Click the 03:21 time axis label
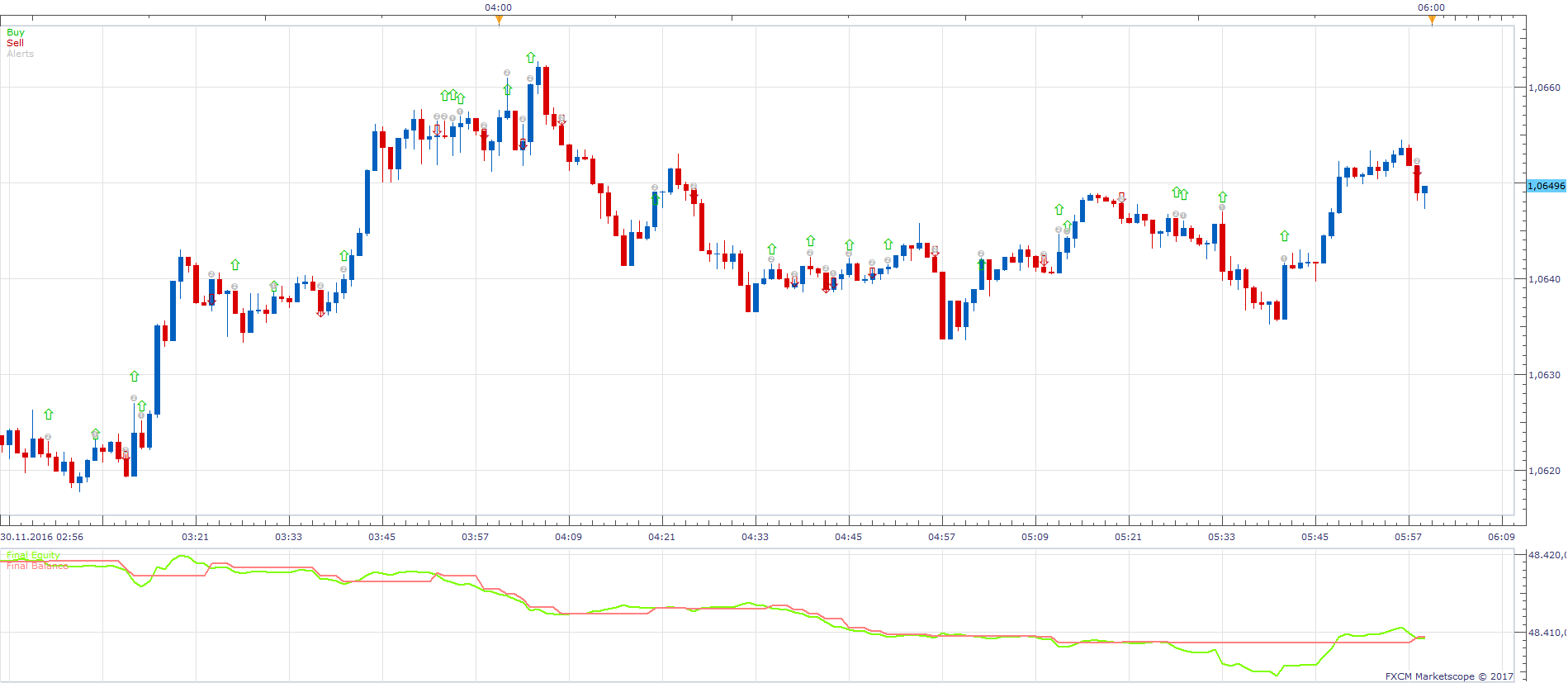Screen dimensions: 1568x683 (196, 537)
